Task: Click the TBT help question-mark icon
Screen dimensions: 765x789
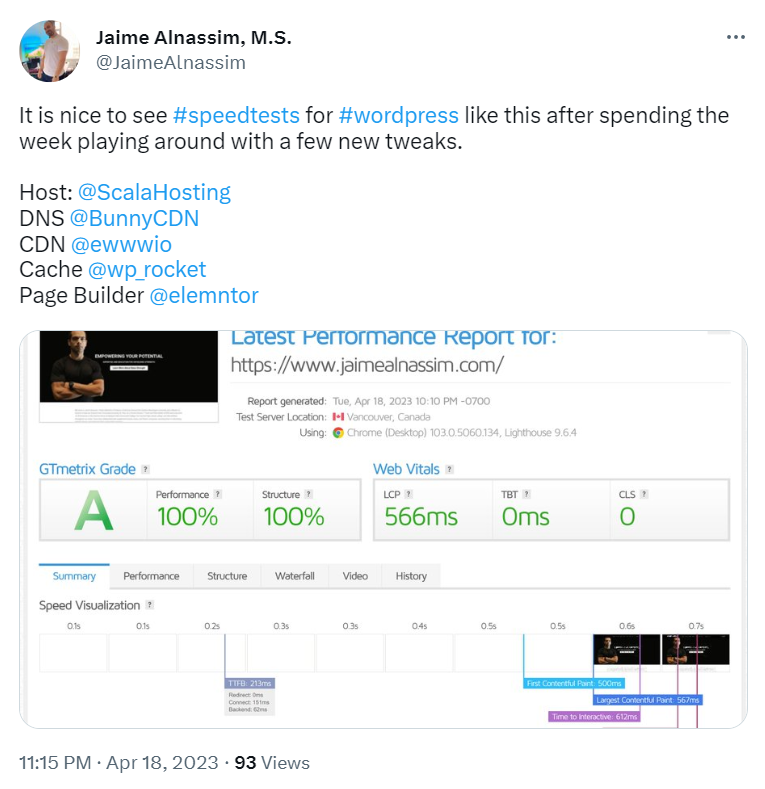Action: 526,494
